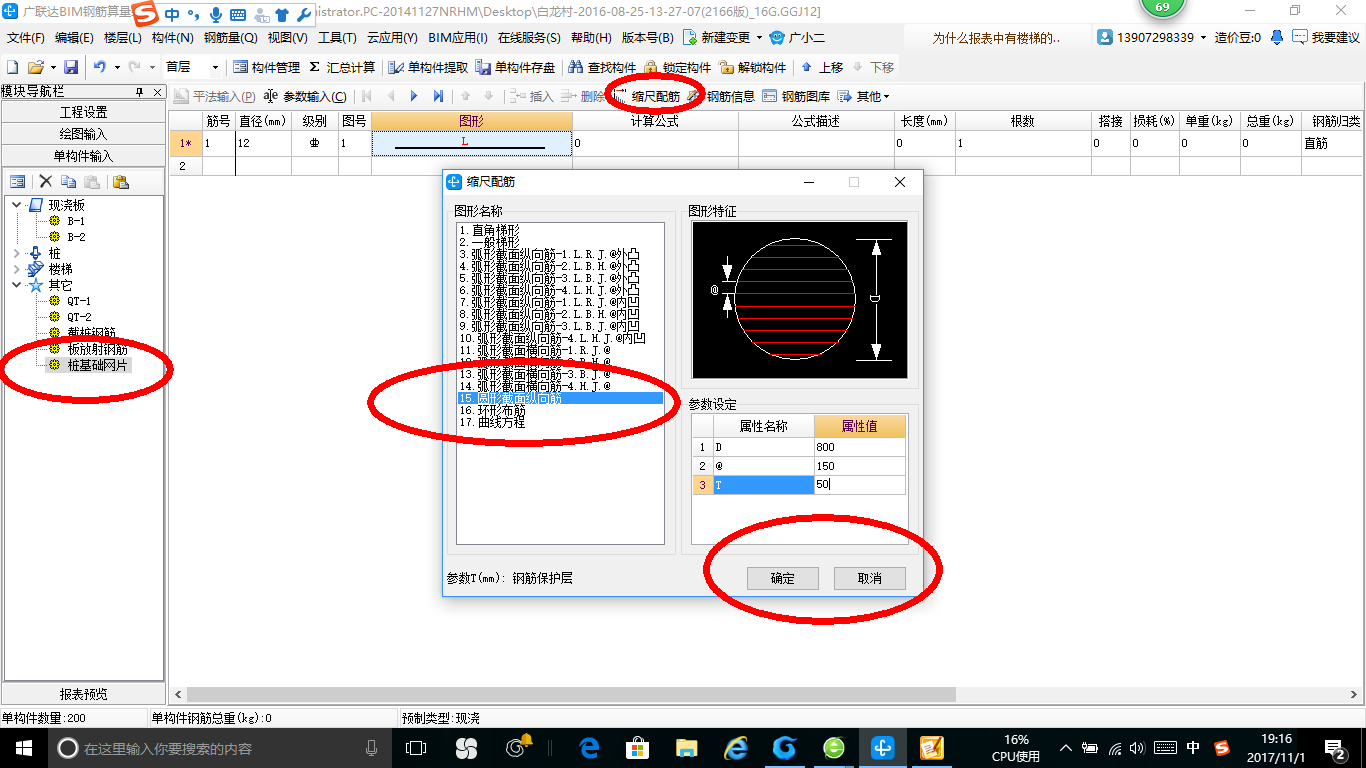Viewport: 1366px width, 768px height.
Task: Select QT-2 in the component tree
Action: tap(79, 317)
